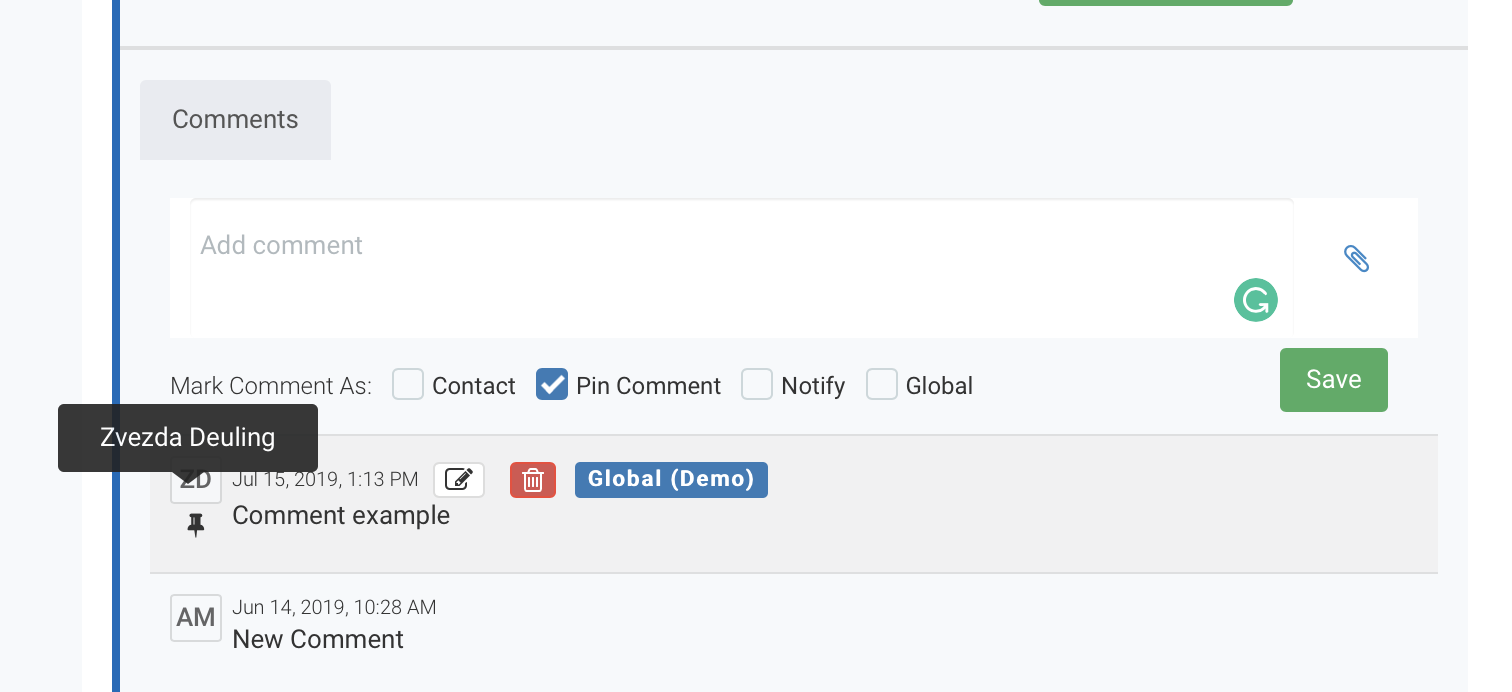Edit the 'Comment example' comment
The image size is (1512, 692).
[x=459, y=480]
